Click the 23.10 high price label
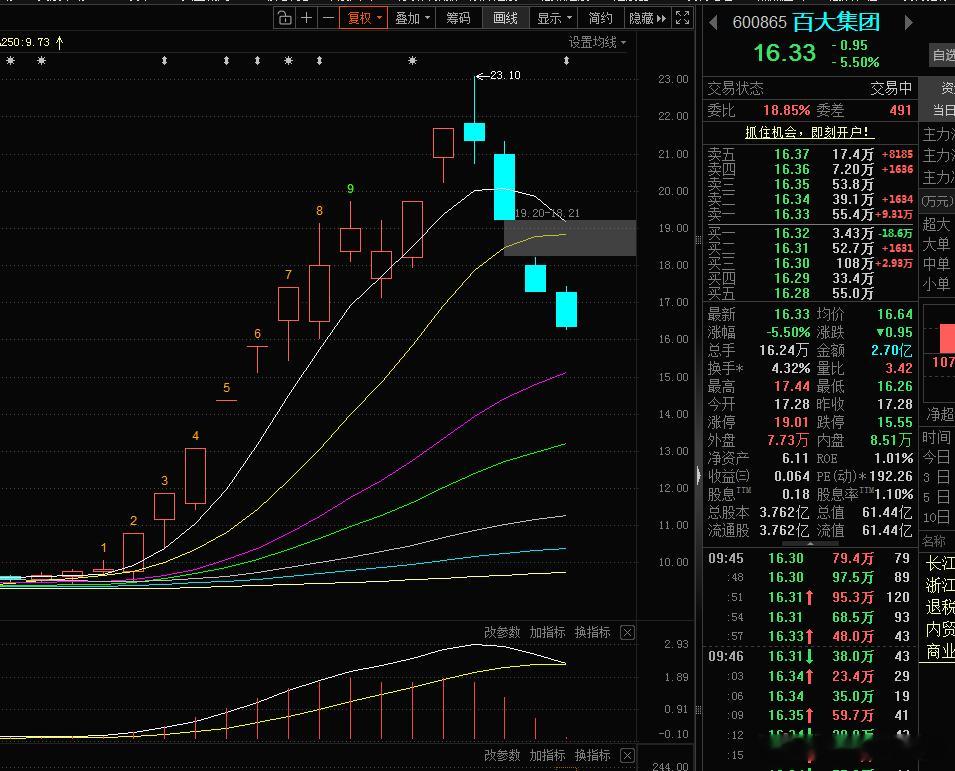 [505, 75]
